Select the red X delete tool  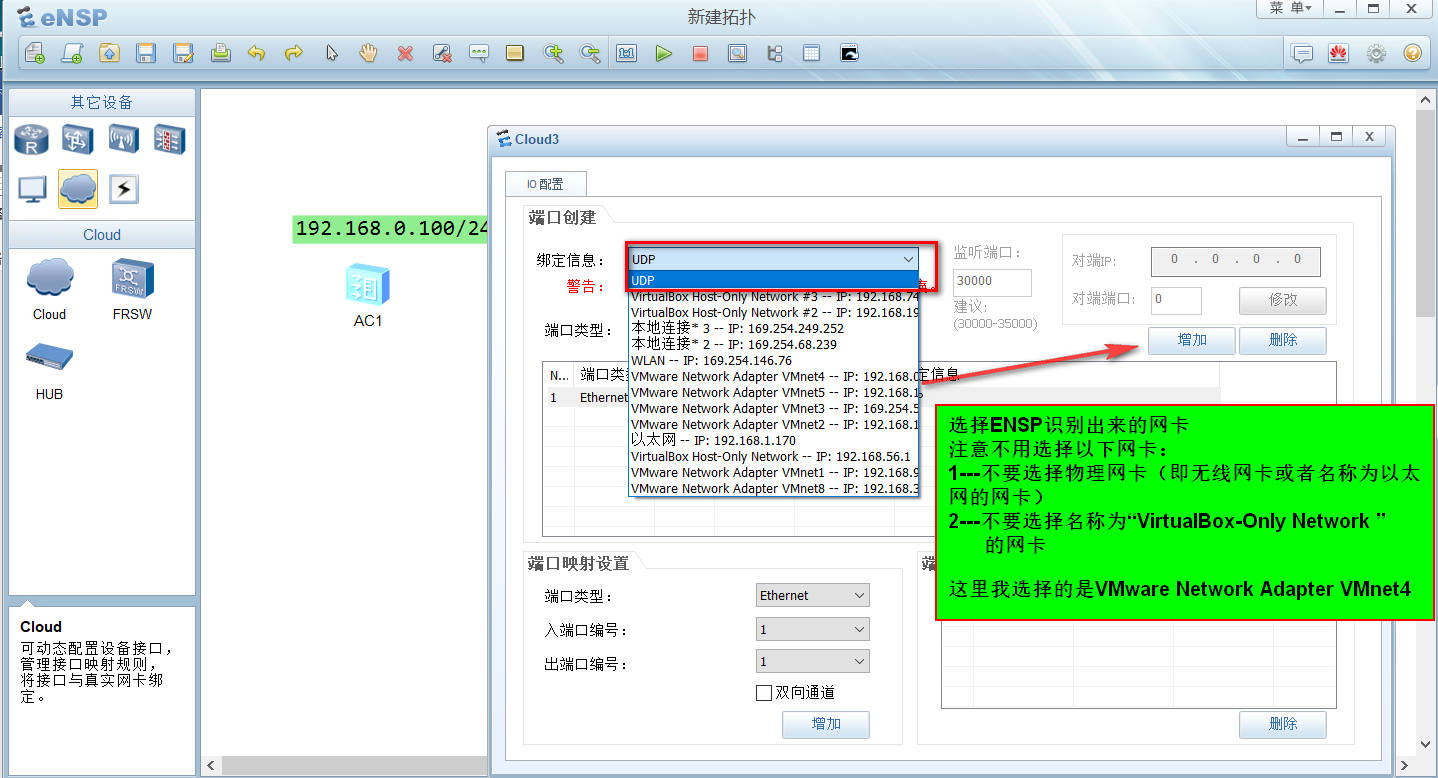coord(406,52)
